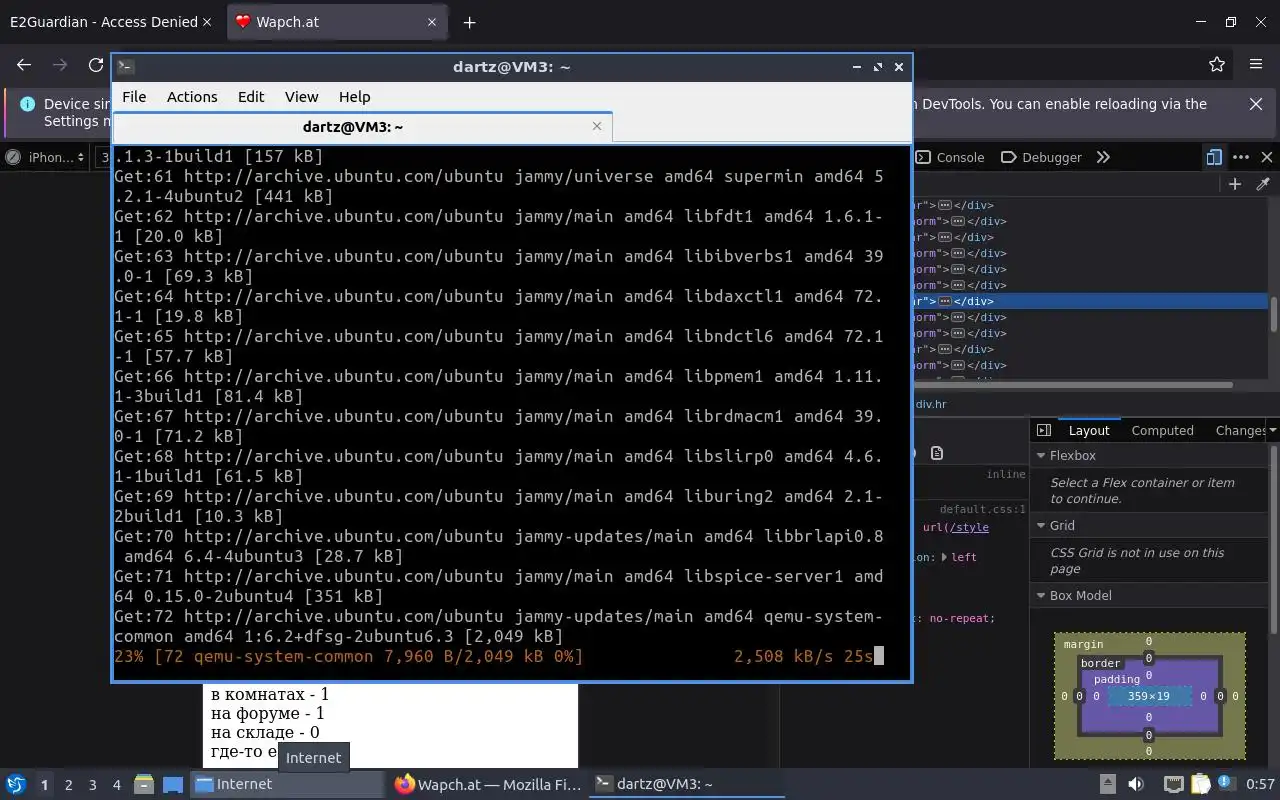Show all sidebar tabs dropdown arrow
The image size is (1280, 800).
pos(1272,430)
